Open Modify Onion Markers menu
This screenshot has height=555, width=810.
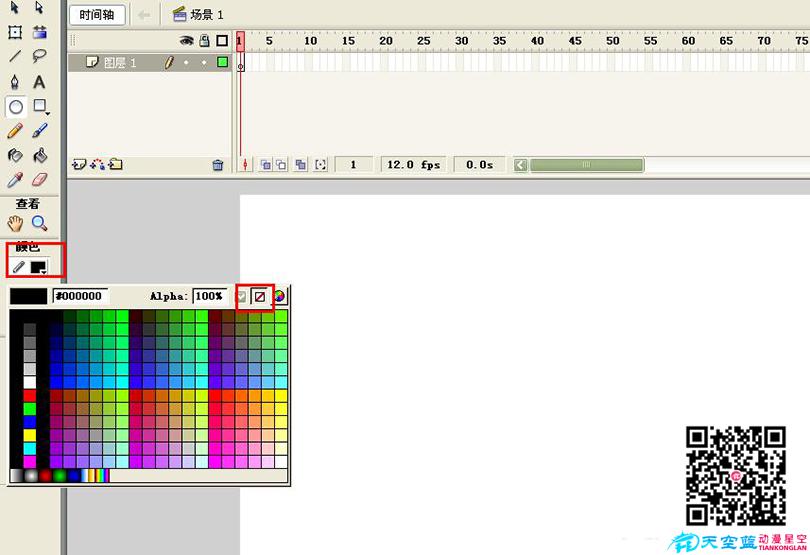[321, 165]
